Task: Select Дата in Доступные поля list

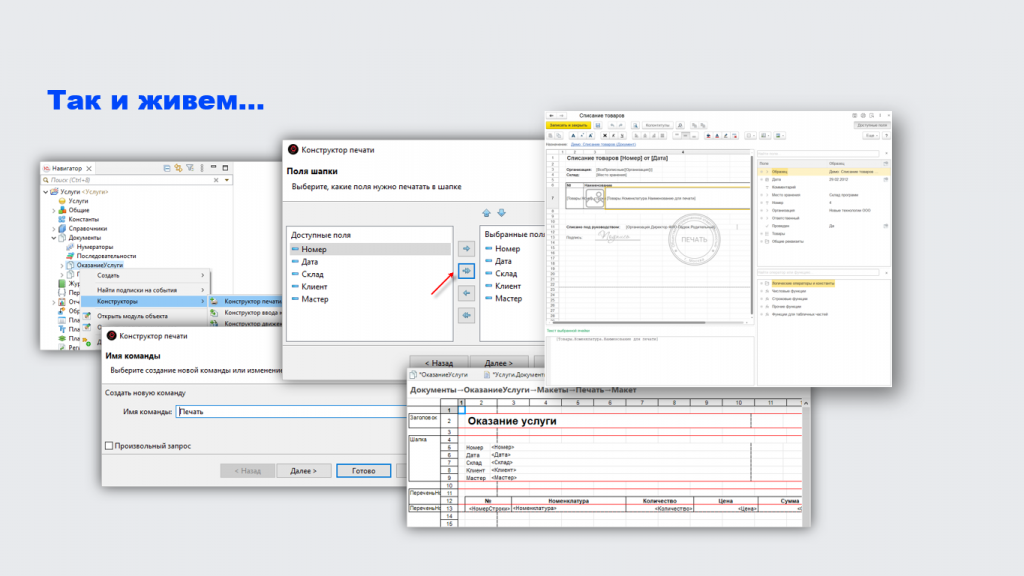Action: [370, 262]
